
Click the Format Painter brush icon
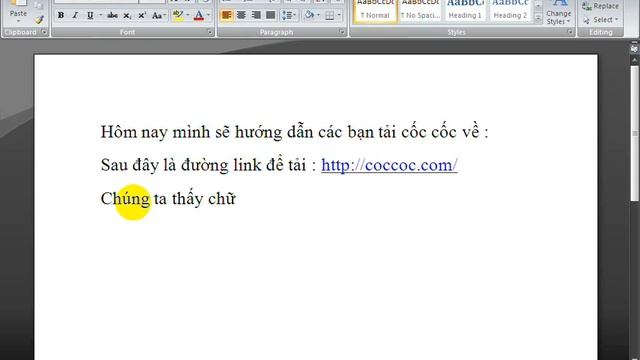pos(39,19)
